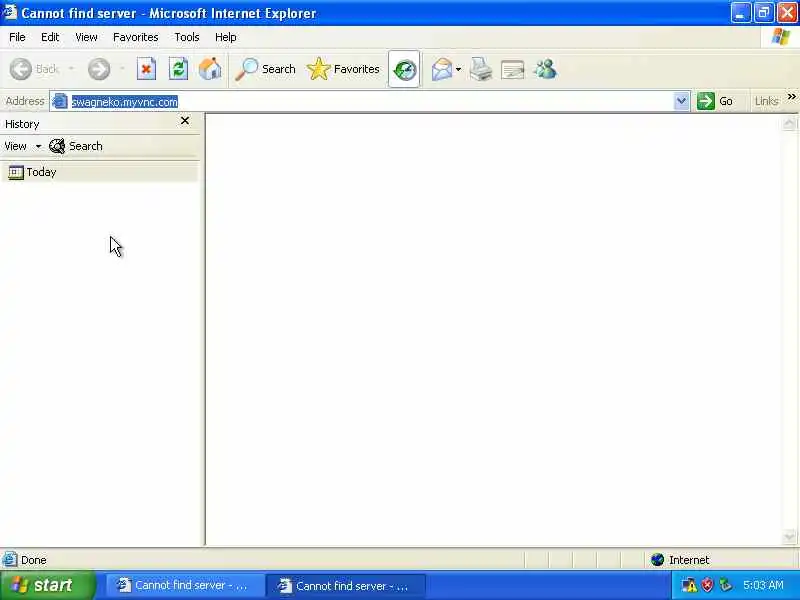Image resolution: width=800 pixels, height=600 pixels.
Task: Restore down the Internet Explorer window
Action: coord(763,13)
